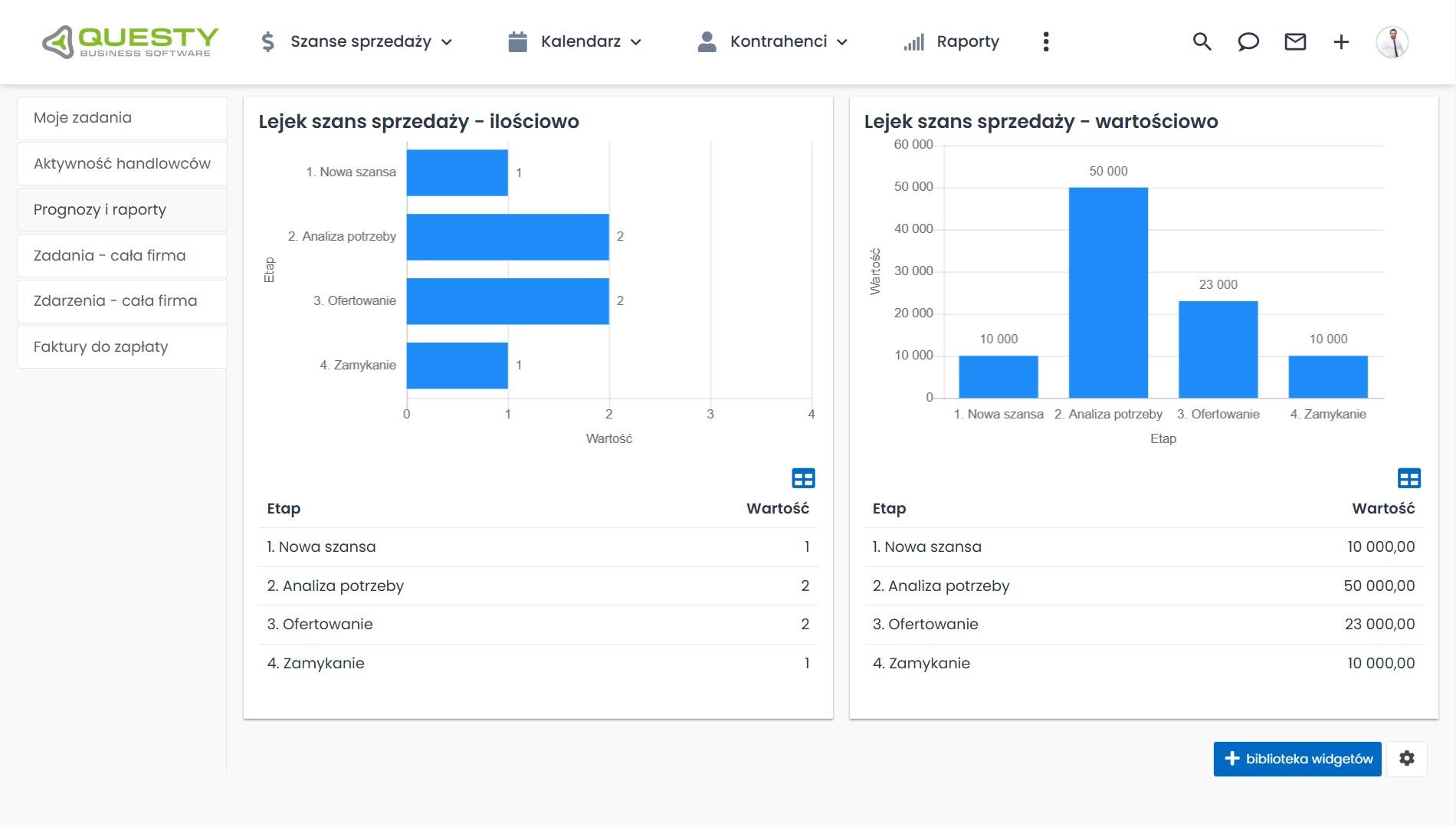Click 'Lejek szans sprzedaży - wartościowo' title
This screenshot has width=1456, height=827.
pos(1041,122)
